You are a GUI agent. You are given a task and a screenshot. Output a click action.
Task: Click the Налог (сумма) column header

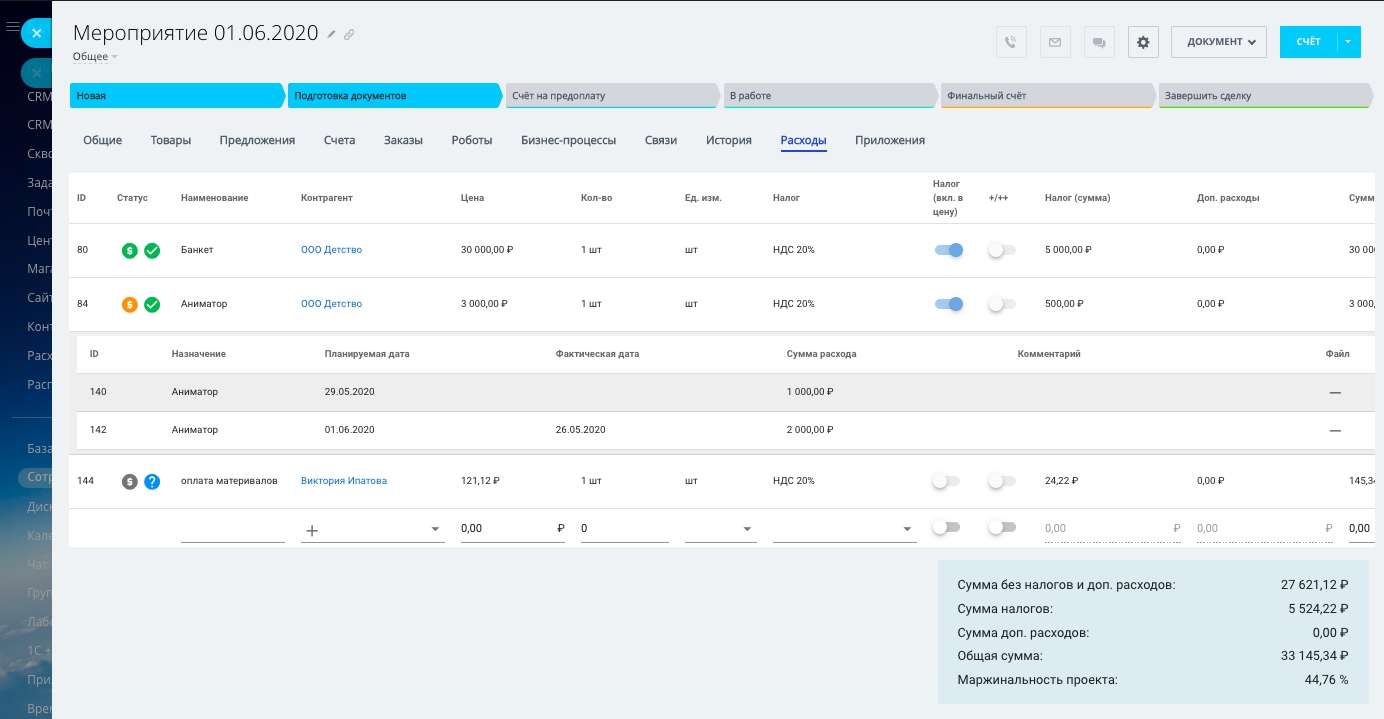tap(1077, 198)
